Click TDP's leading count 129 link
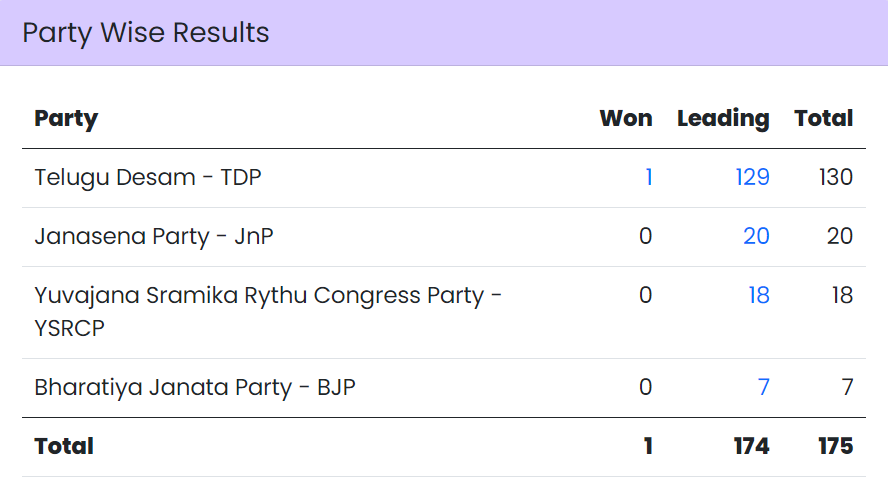The width and height of the screenshot is (888, 481). [752, 178]
